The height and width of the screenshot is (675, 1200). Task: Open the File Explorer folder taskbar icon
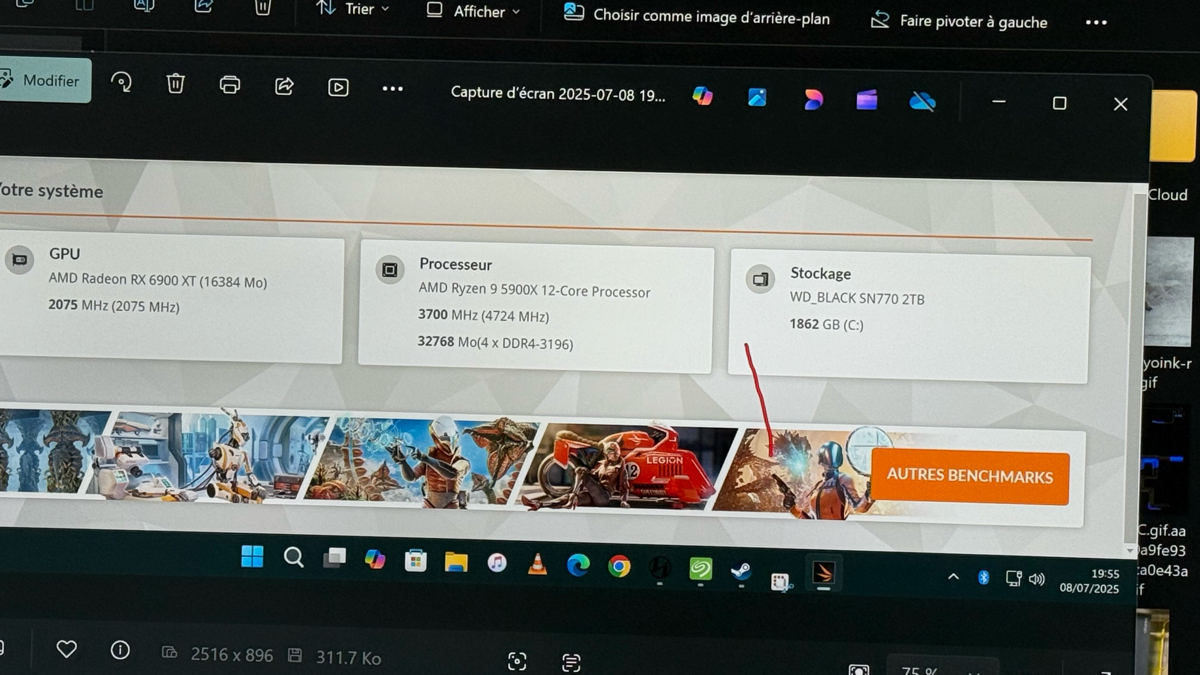pyautogui.click(x=456, y=562)
